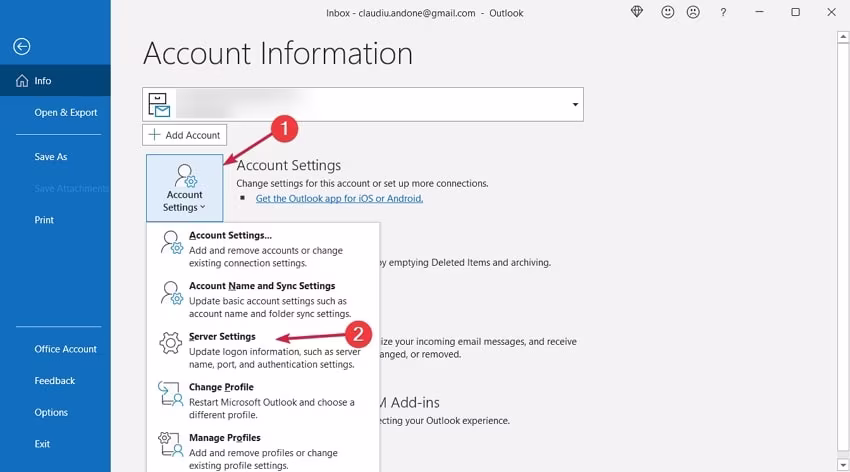
Task: Choose Account Name and Sync Settings
Action: (263, 299)
